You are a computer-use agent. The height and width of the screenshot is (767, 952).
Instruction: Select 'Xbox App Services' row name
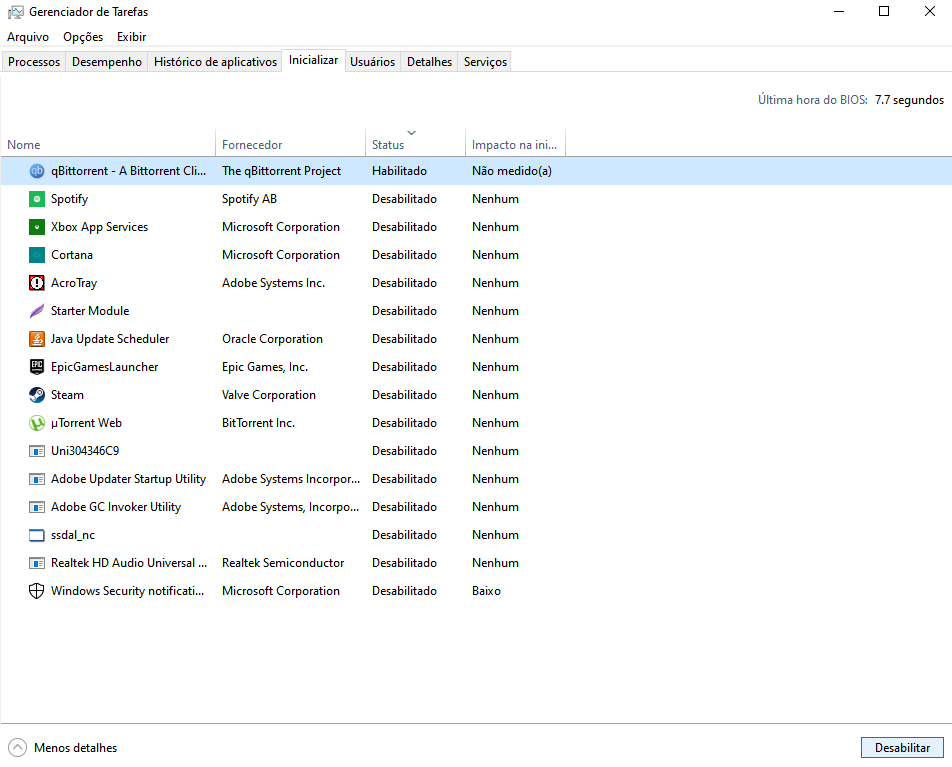(x=100, y=227)
